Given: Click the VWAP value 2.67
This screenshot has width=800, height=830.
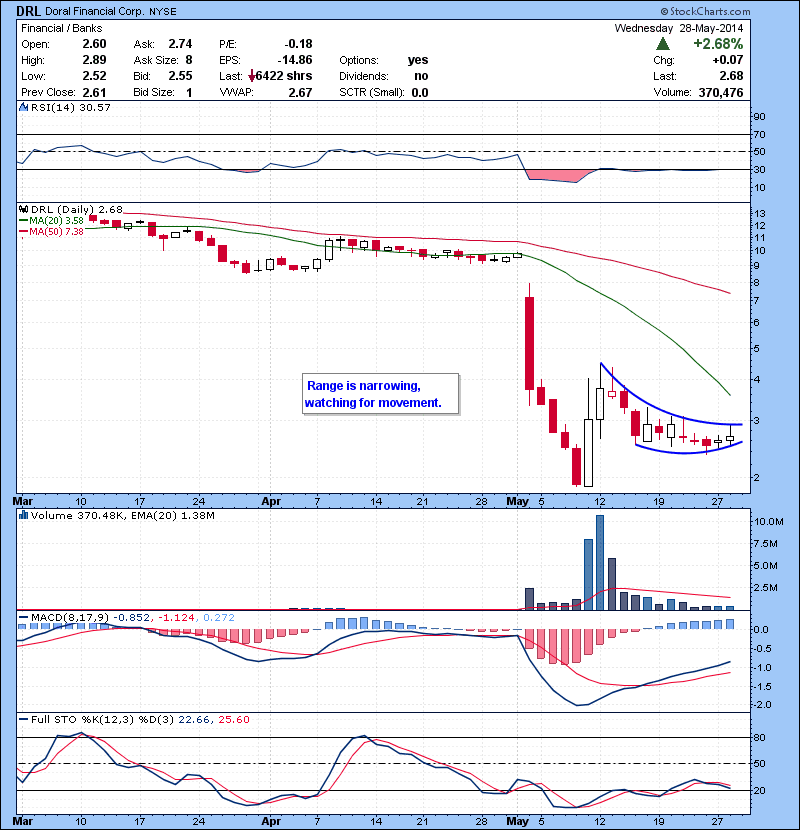Looking at the screenshot, I should [300, 92].
